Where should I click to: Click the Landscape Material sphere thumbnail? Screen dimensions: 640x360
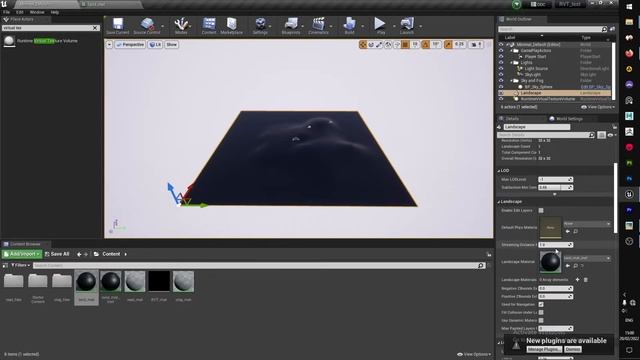coord(550,262)
